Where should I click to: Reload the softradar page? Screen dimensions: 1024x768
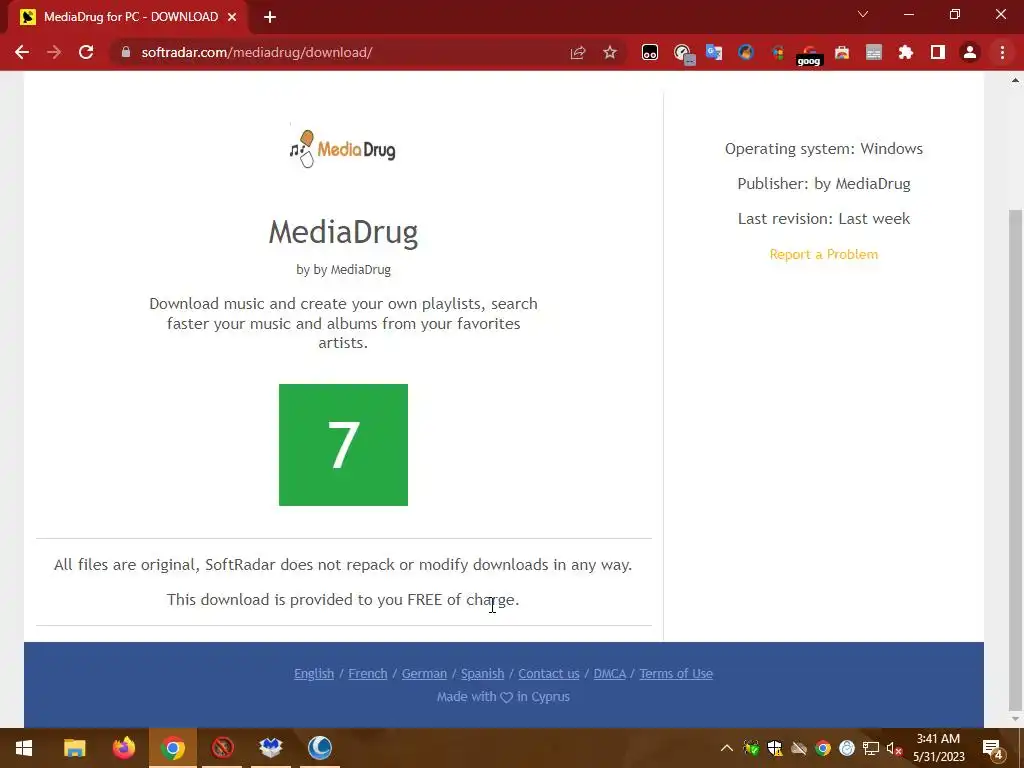[86, 52]
